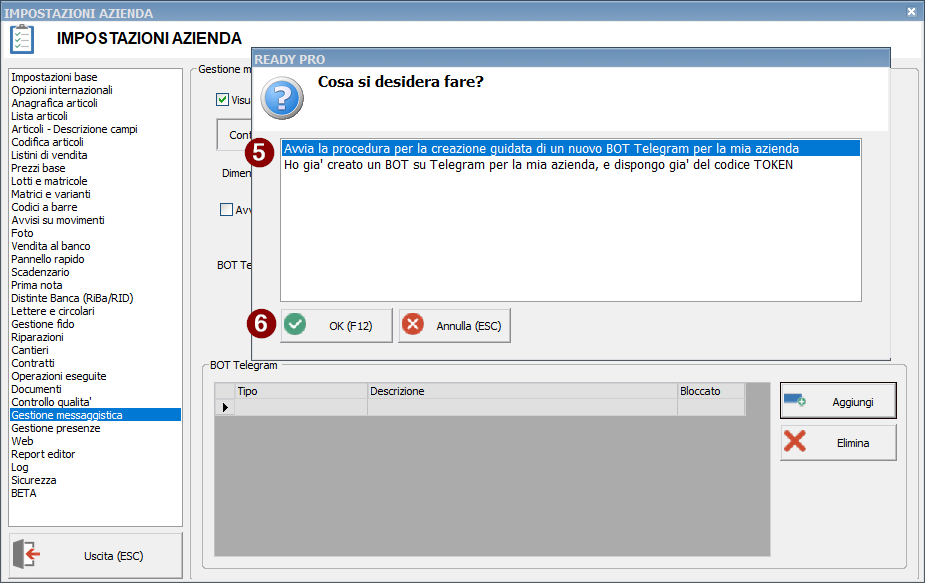
Task: Close the Impostazioni Azienda window
Action: pos(911,12)
